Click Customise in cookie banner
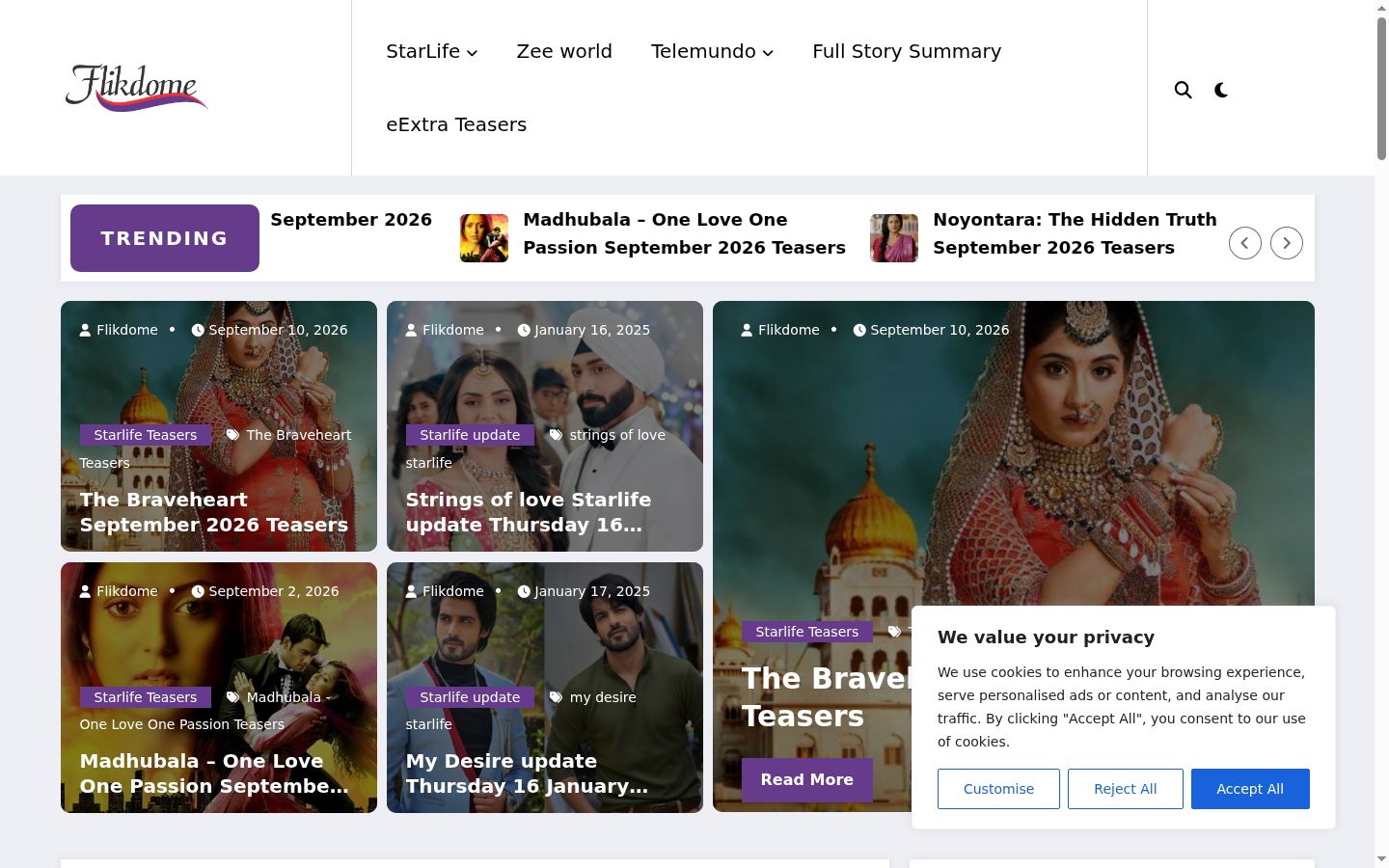 click(x=998, y=789)
